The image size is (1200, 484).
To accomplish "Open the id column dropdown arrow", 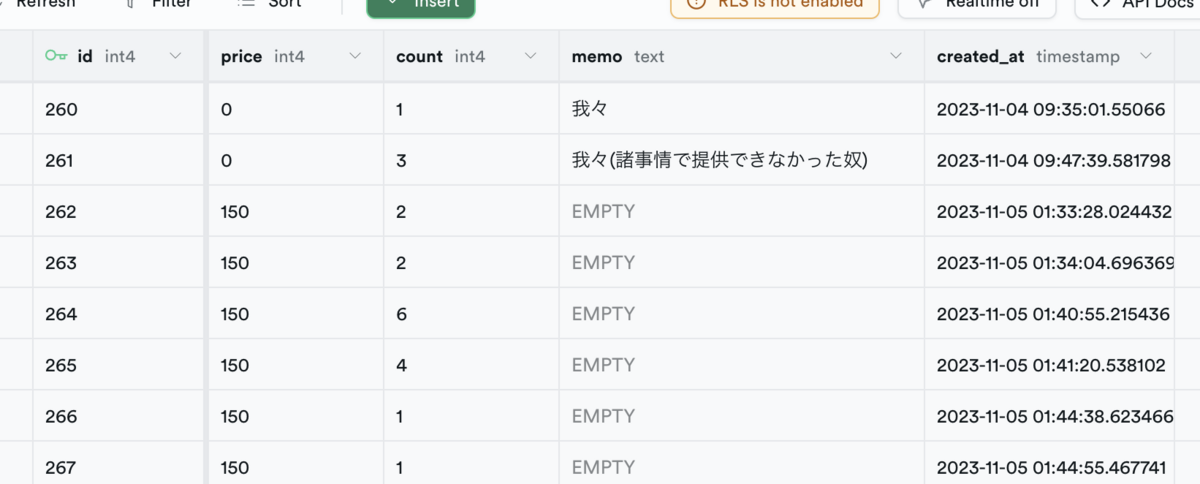I will [176, 57].
